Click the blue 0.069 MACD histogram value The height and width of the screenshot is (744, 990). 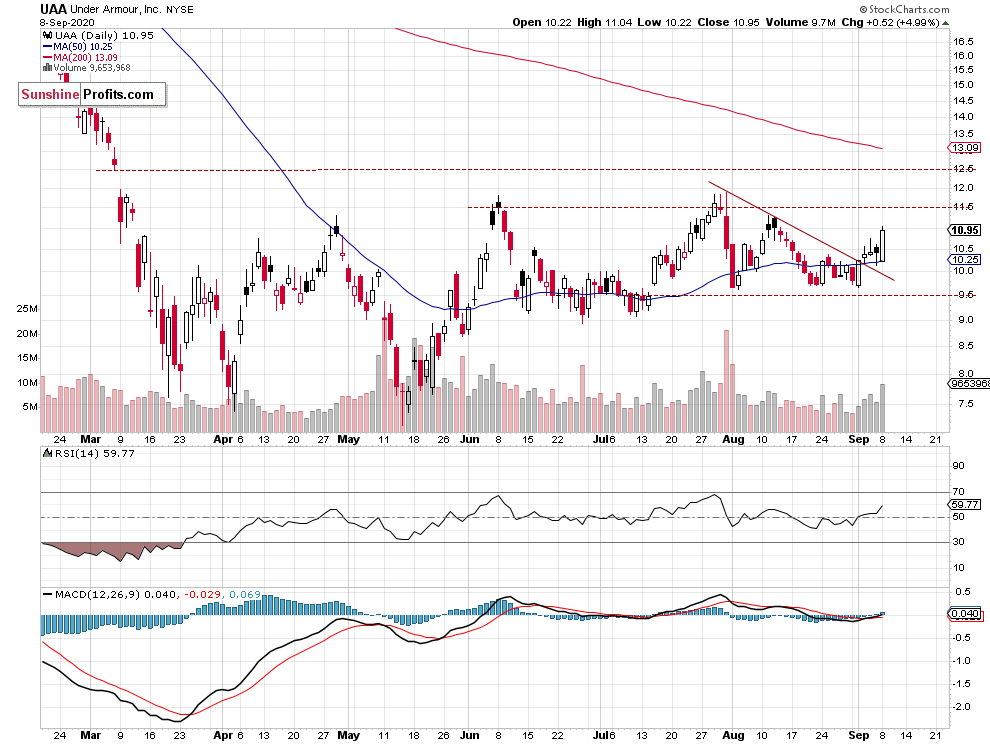coord(245,594)
